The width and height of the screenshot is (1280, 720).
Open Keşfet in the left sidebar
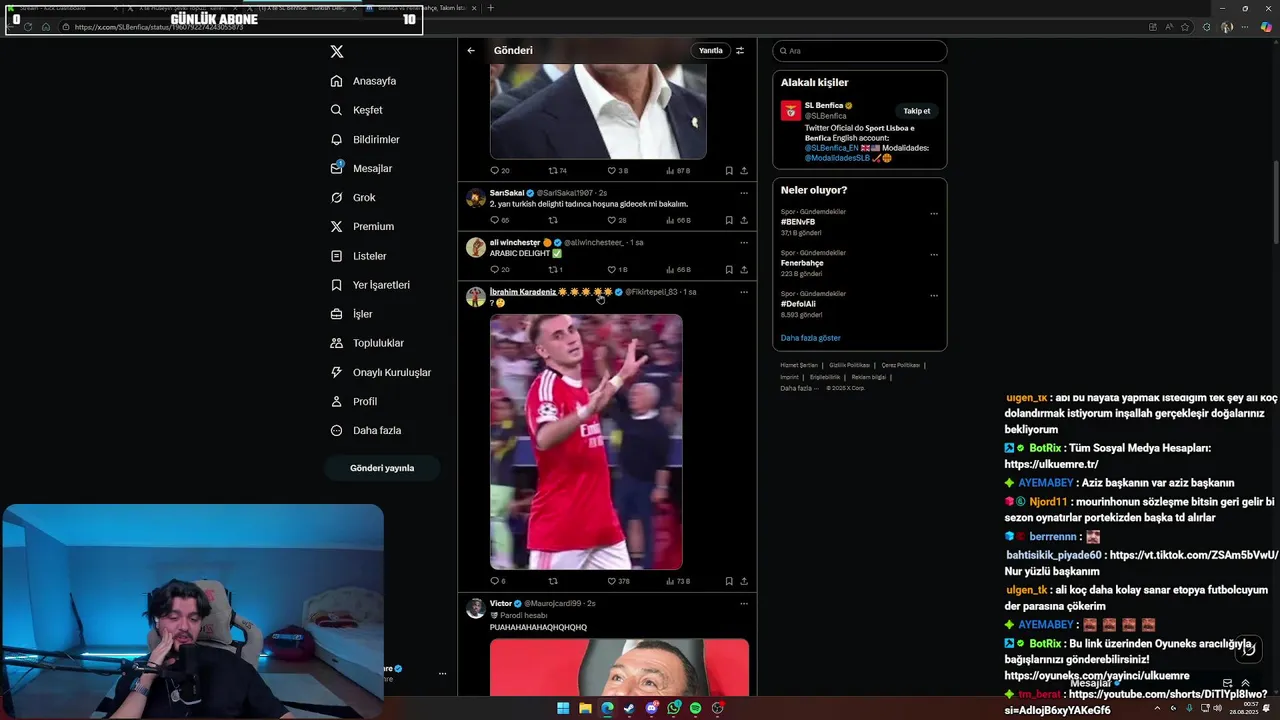pos(357,110)
